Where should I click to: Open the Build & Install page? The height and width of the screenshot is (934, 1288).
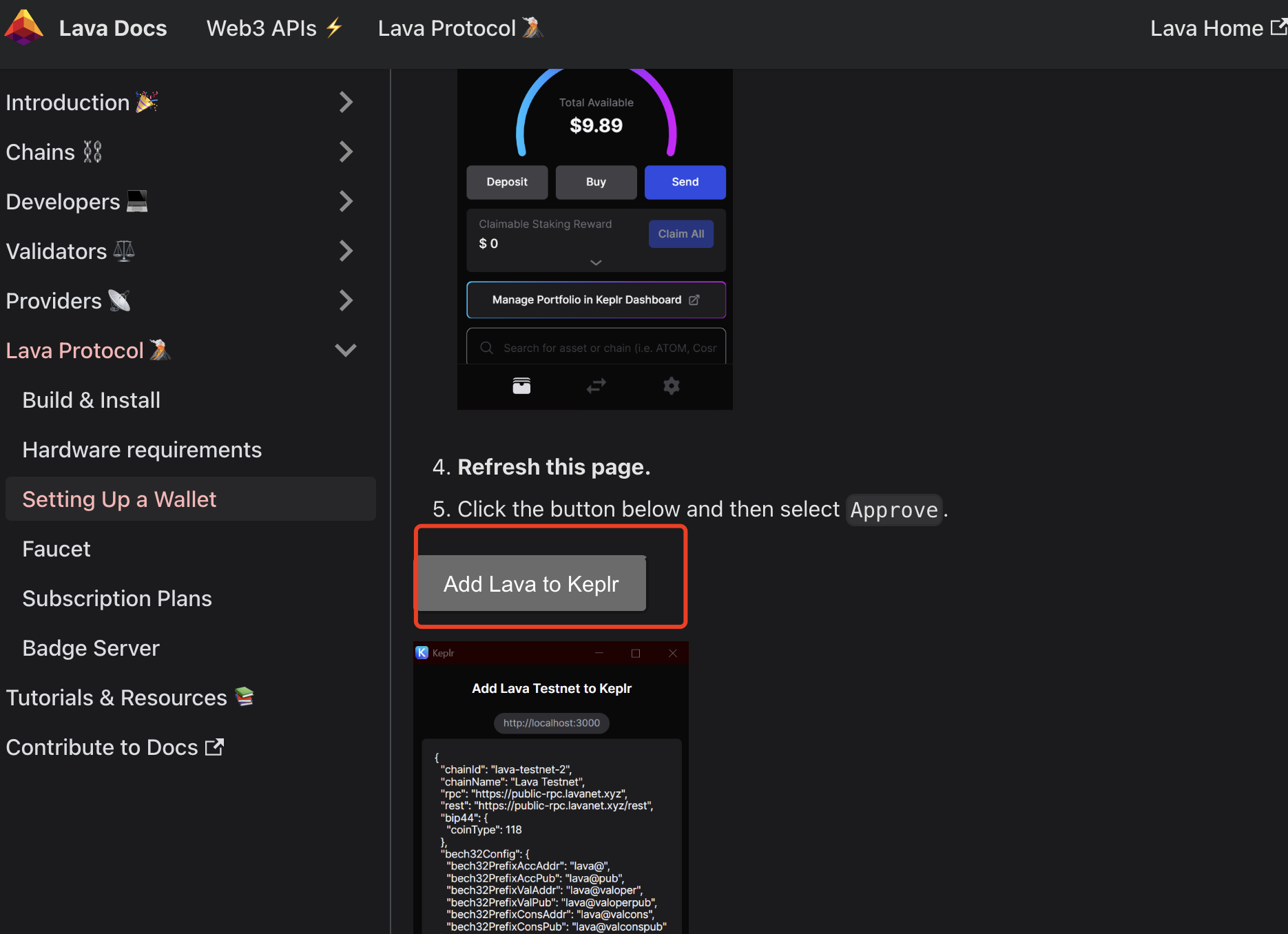pyautogui.click(x=92, y=400)
